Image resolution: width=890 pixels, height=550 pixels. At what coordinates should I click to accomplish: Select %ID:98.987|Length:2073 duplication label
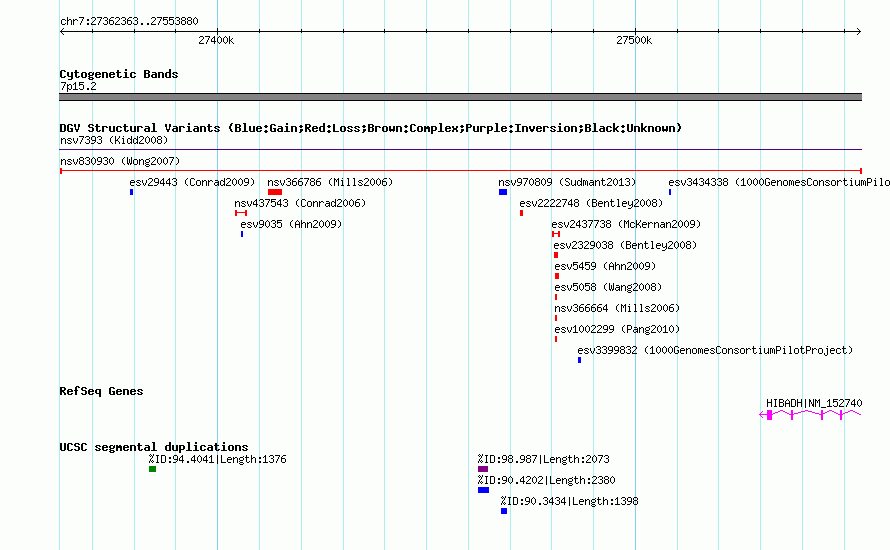pyautogui.click(x=544, y=459)
